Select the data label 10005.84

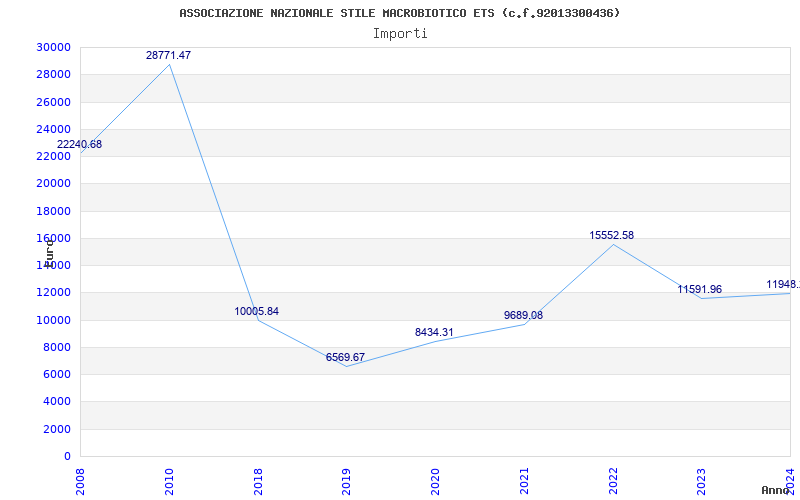pos(257,311)
